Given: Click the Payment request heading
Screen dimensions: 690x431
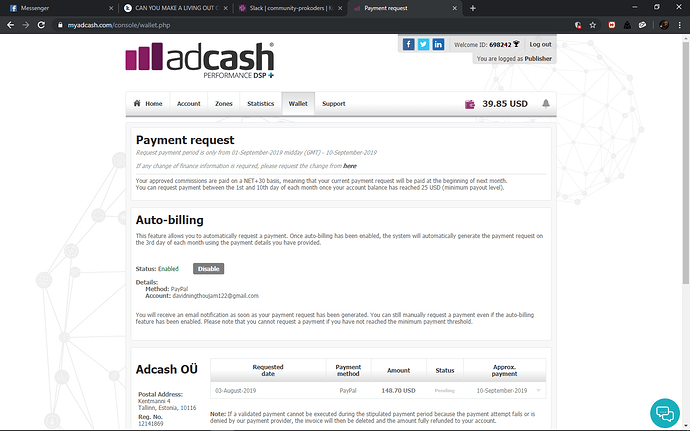Looking at the screenshot, I should pos(185,140).
